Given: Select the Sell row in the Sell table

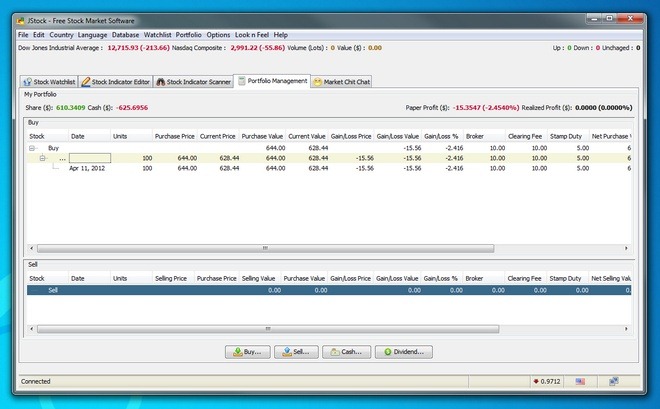Looking at the screenshot, I should coord(329,290).
